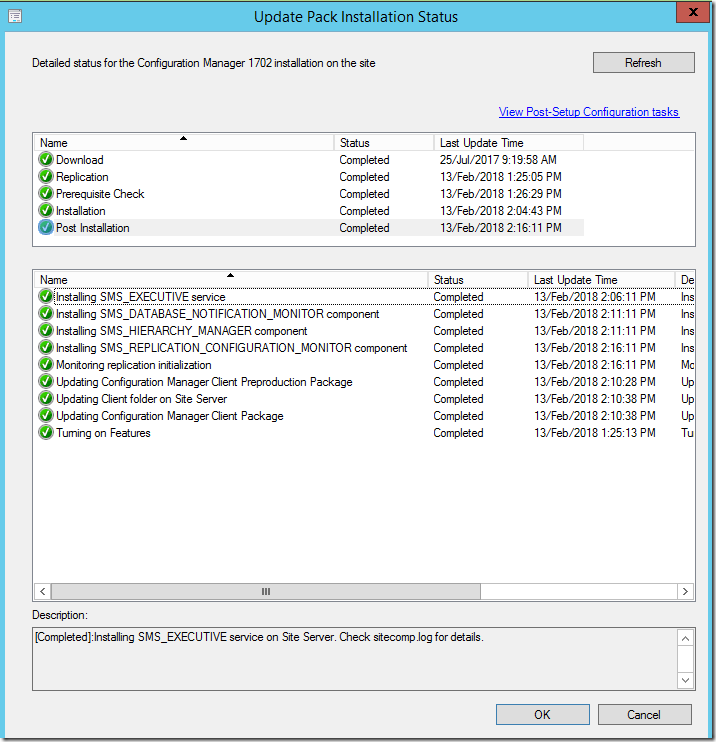Click the check icon for SMS_REPLICATION_CONFIGURATION_MONITOR component

(x=45, y=348)
